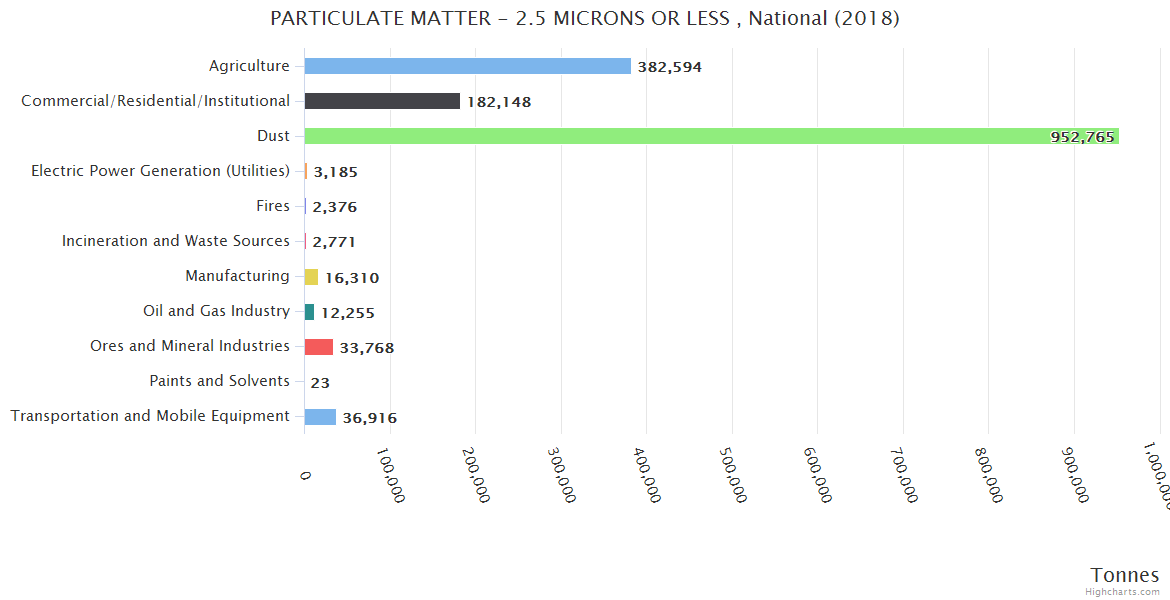The width and height of the screenshot is (1170, 600).
Task: Select the Incineration and Waste Sources label
Action: pyautogui.click(x=176, y=241)
